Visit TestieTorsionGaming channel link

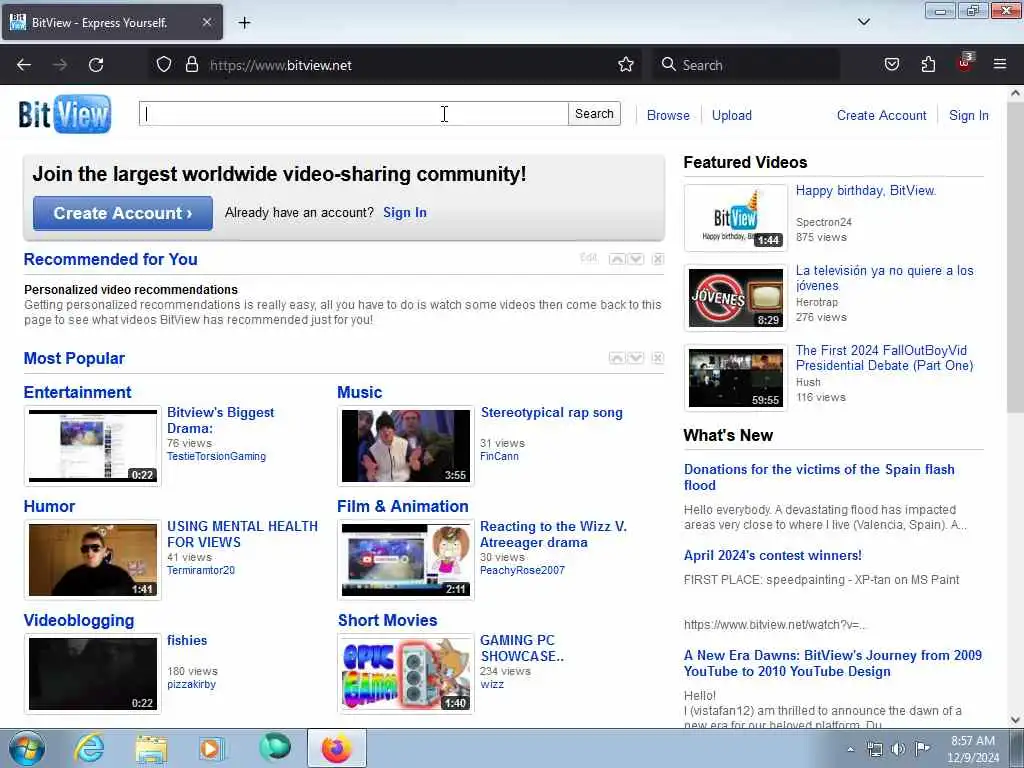click(216, 456)
